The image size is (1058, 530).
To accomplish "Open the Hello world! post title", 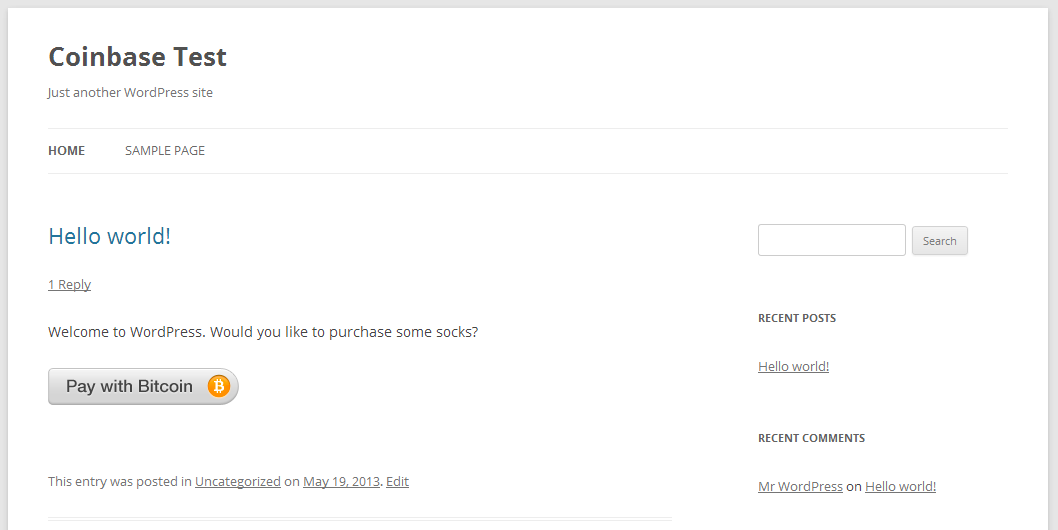I will click(x=109, y=236).
